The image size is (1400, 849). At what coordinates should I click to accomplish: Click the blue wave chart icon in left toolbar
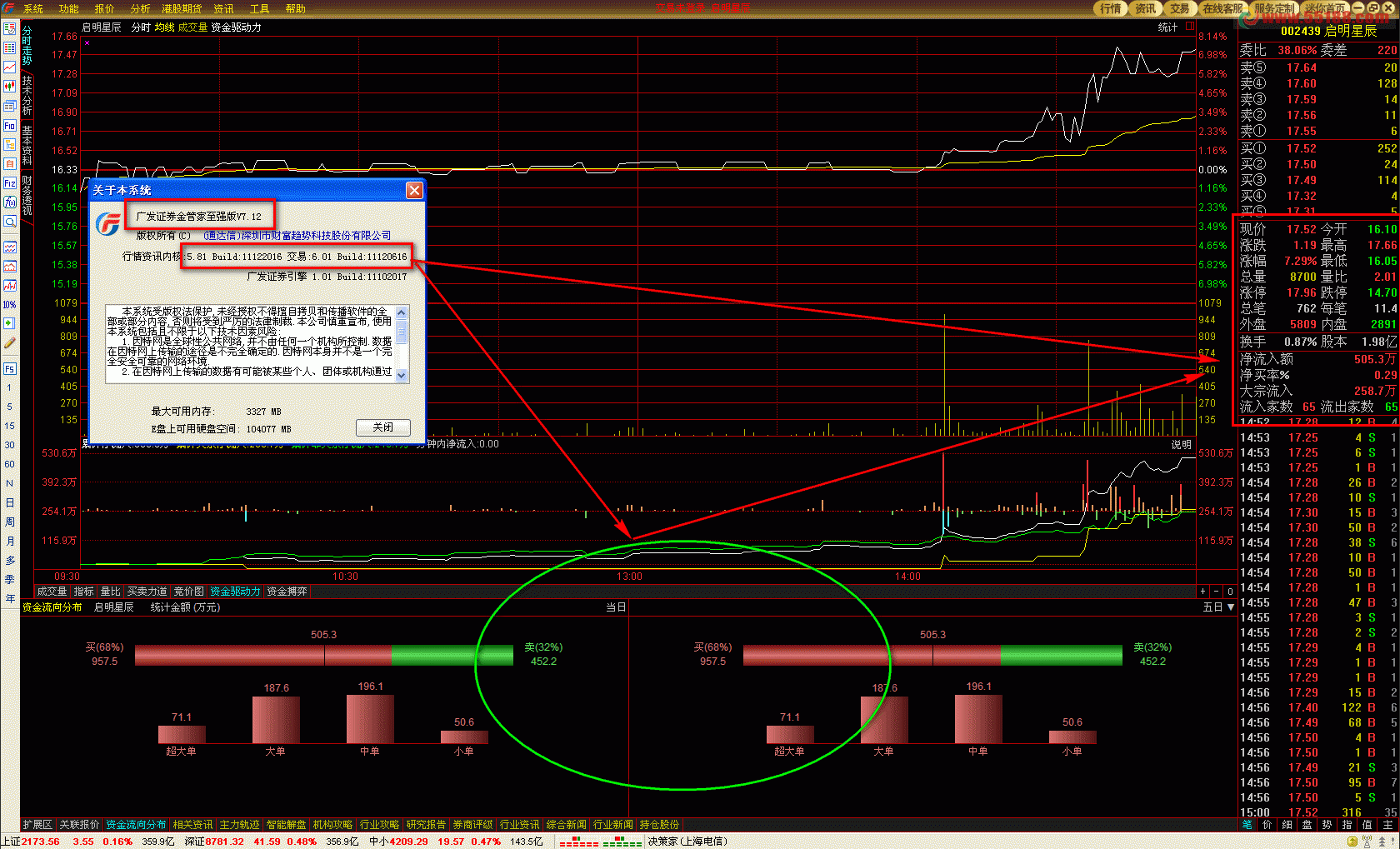(x=10, y=247)
